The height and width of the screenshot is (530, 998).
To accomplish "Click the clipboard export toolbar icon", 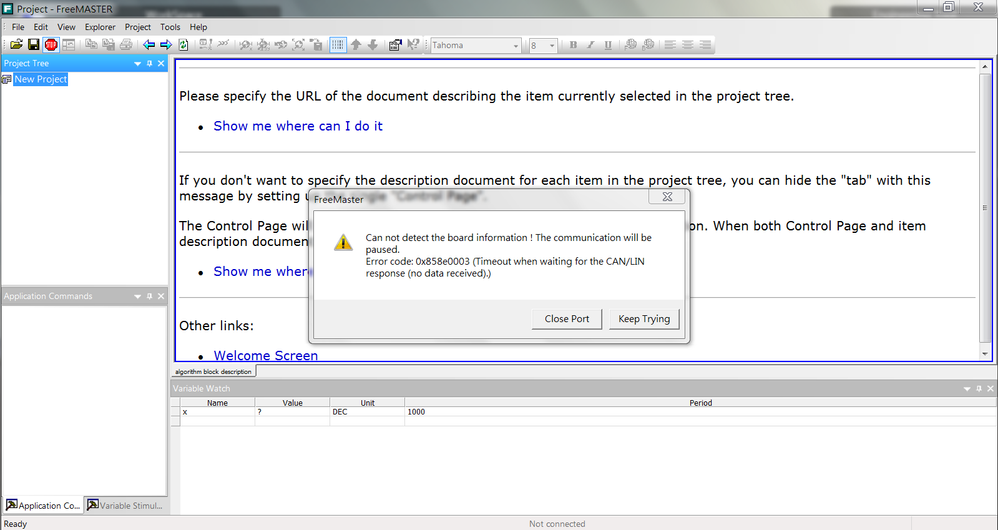I will (x=316, y=45).
